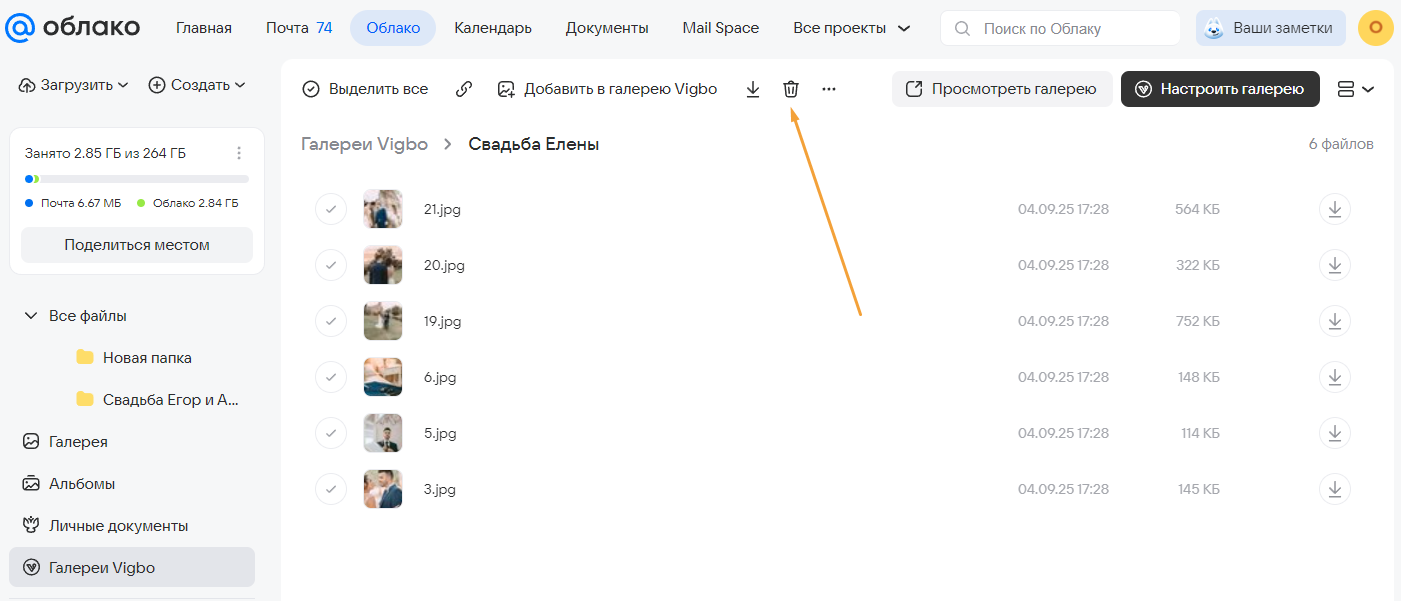Click the storage usage progress bar
The image size is (1401, 601).
(x=137, y=179)
